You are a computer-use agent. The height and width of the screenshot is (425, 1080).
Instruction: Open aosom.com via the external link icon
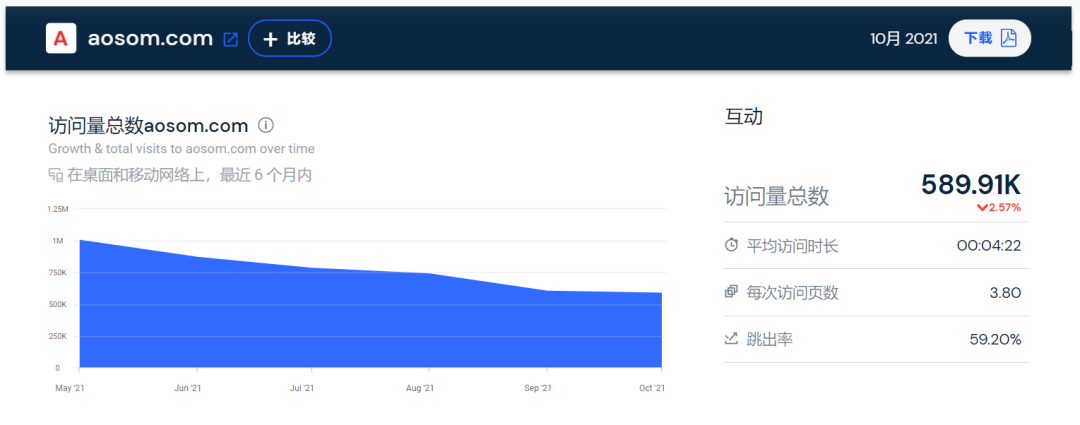[231, 39]
